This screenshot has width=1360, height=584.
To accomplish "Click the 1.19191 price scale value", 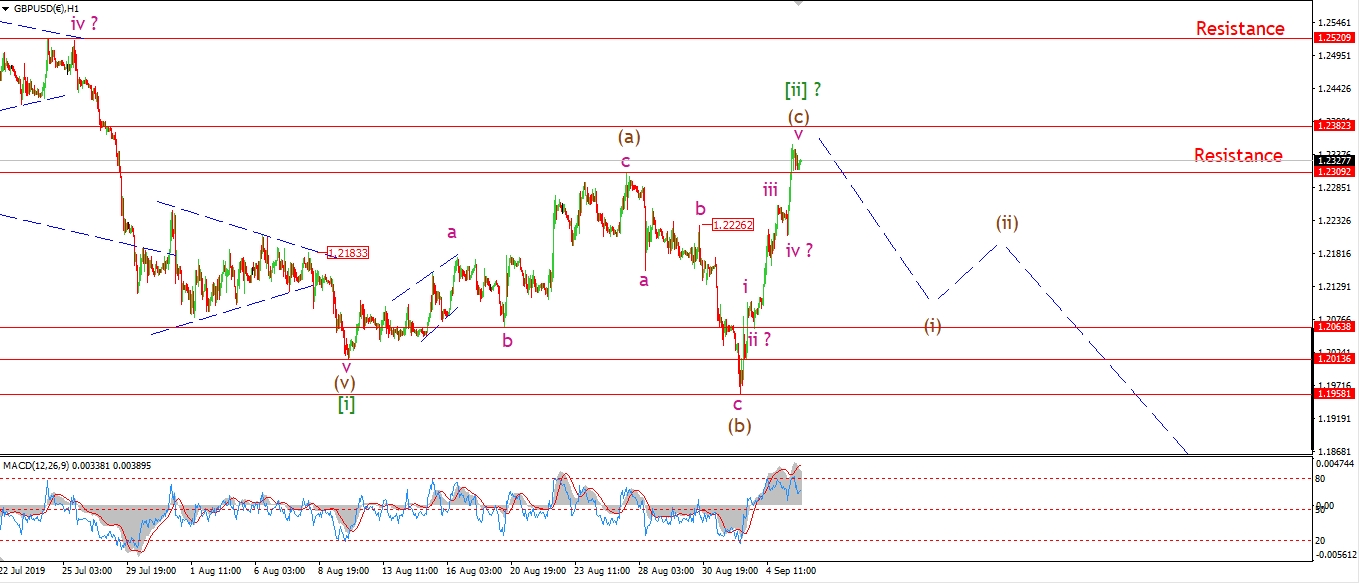I will (x=1337, y=419).
